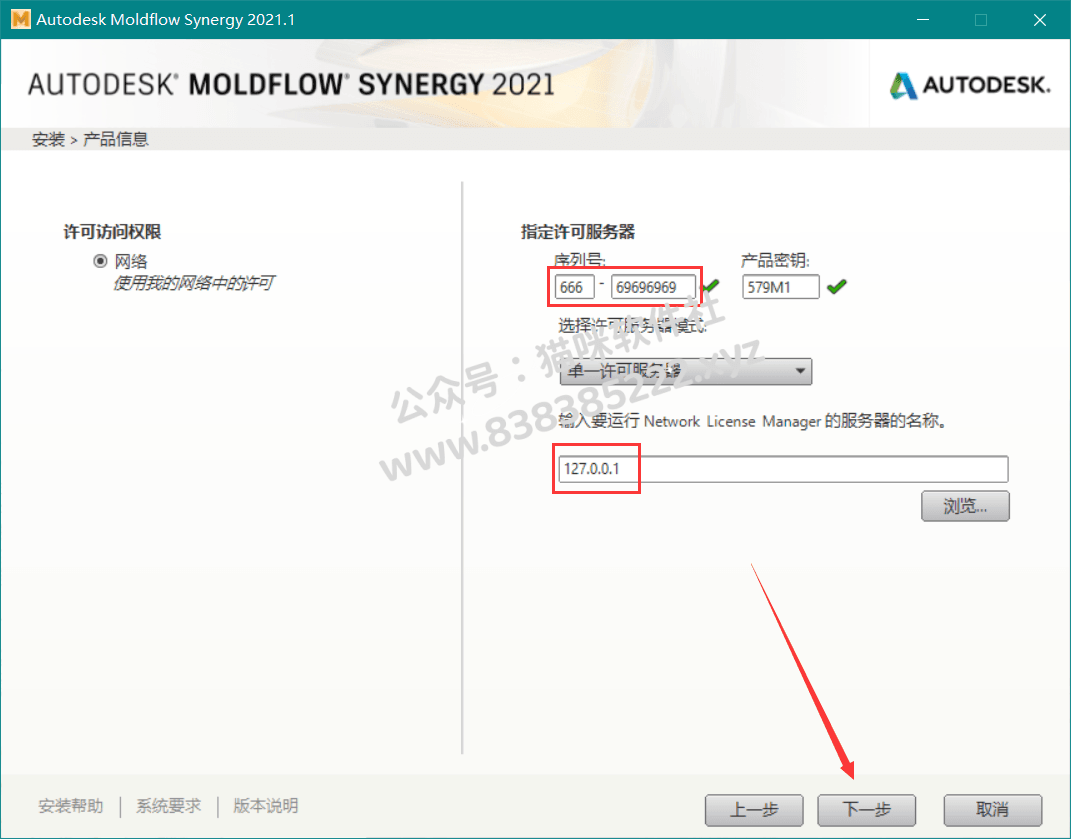Click the product key field 579M1
1071x839 pixels.
(780, 287)
